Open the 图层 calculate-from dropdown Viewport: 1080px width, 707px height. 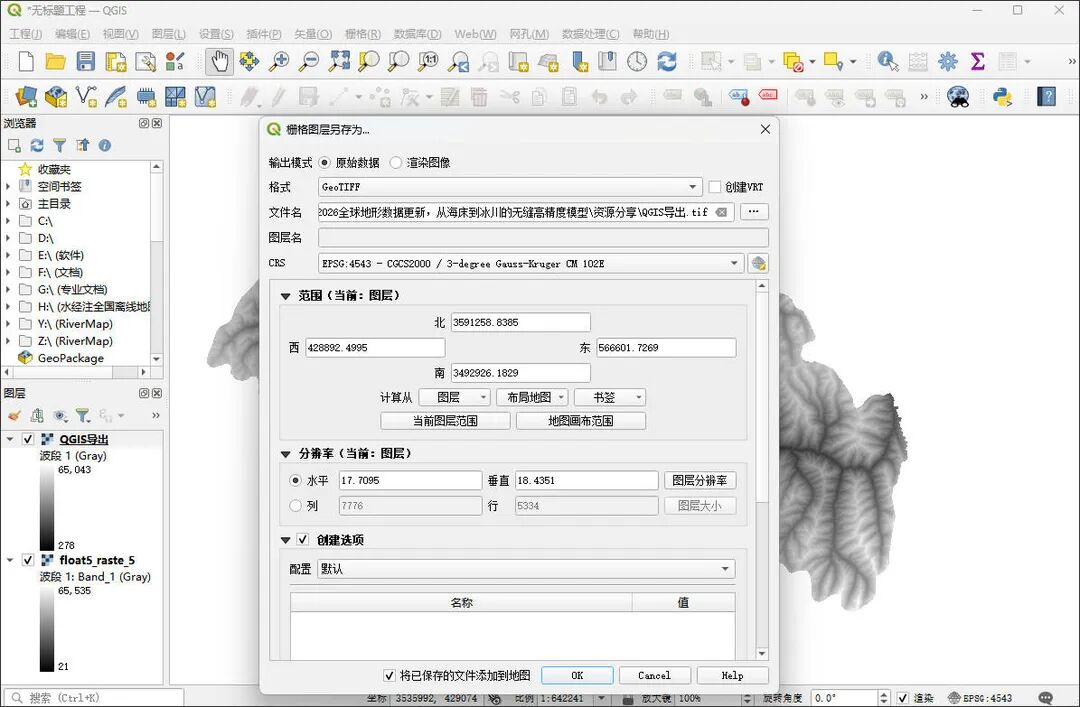point(455,398)
